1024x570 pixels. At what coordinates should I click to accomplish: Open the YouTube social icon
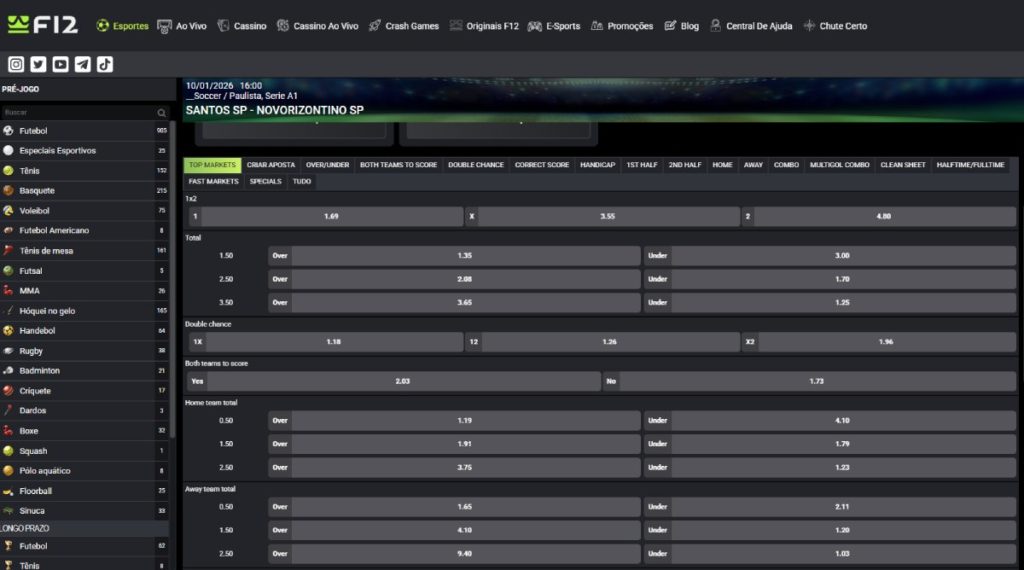[x=60, y=64]
